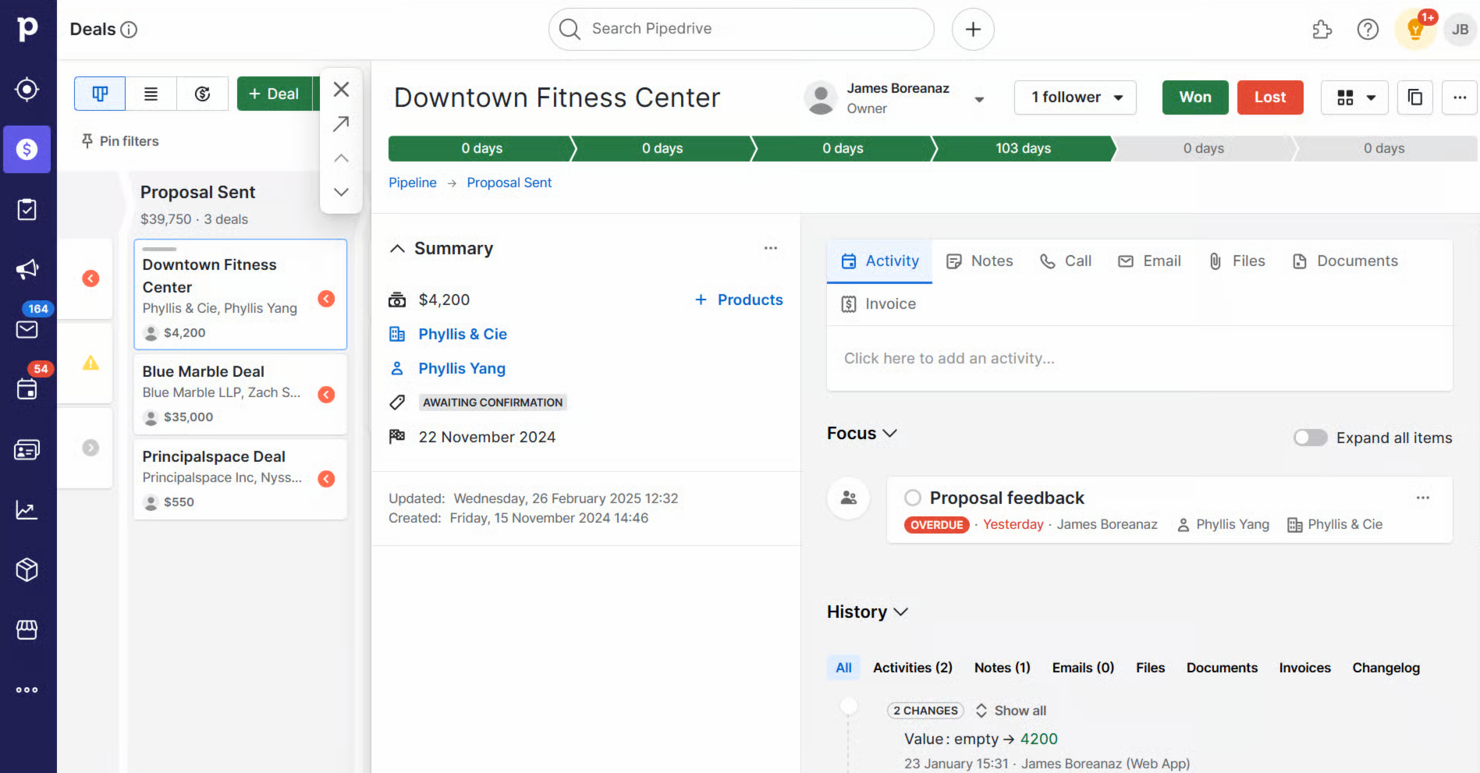
Task: Click Pin filters
Action: pos(120,141)
